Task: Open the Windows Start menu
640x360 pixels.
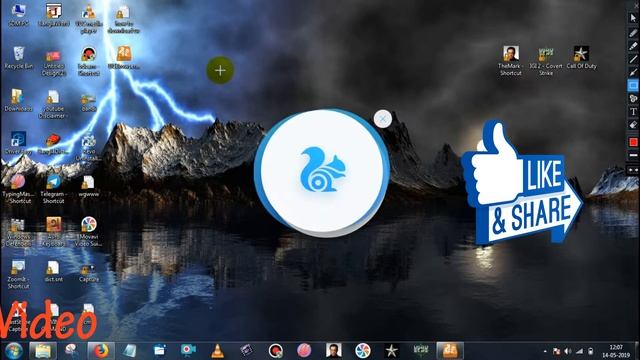Action: click(x=13, y=351)
